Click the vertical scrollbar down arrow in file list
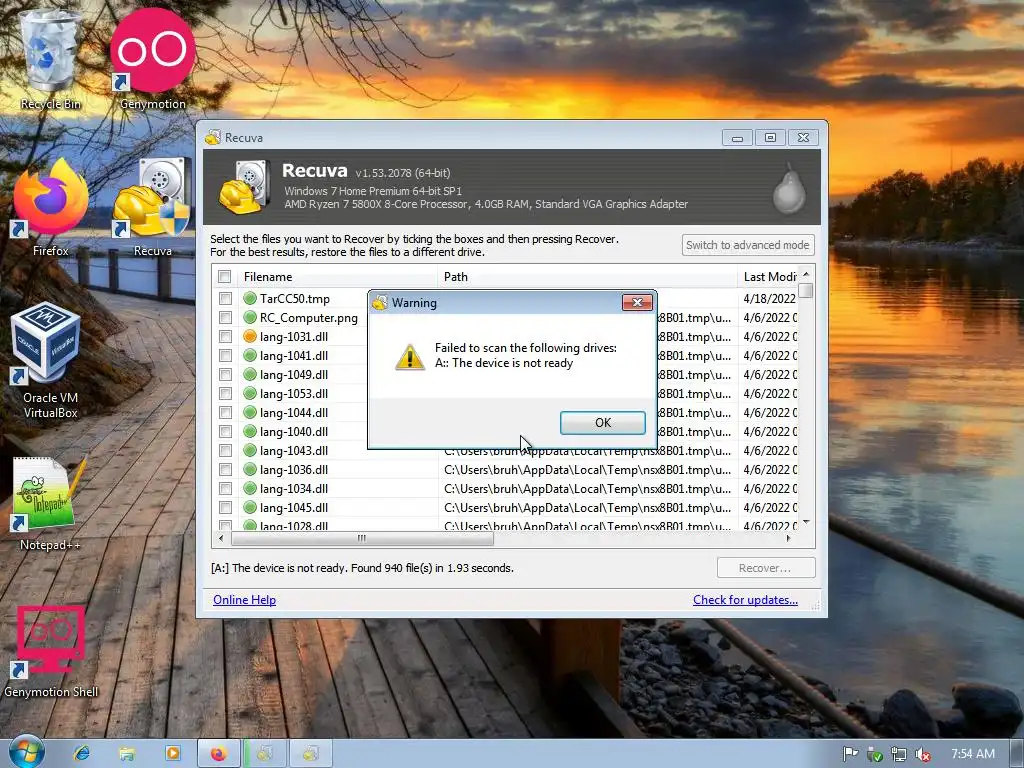The height and width of the screenshot is (768, 1024). point(806,522)
